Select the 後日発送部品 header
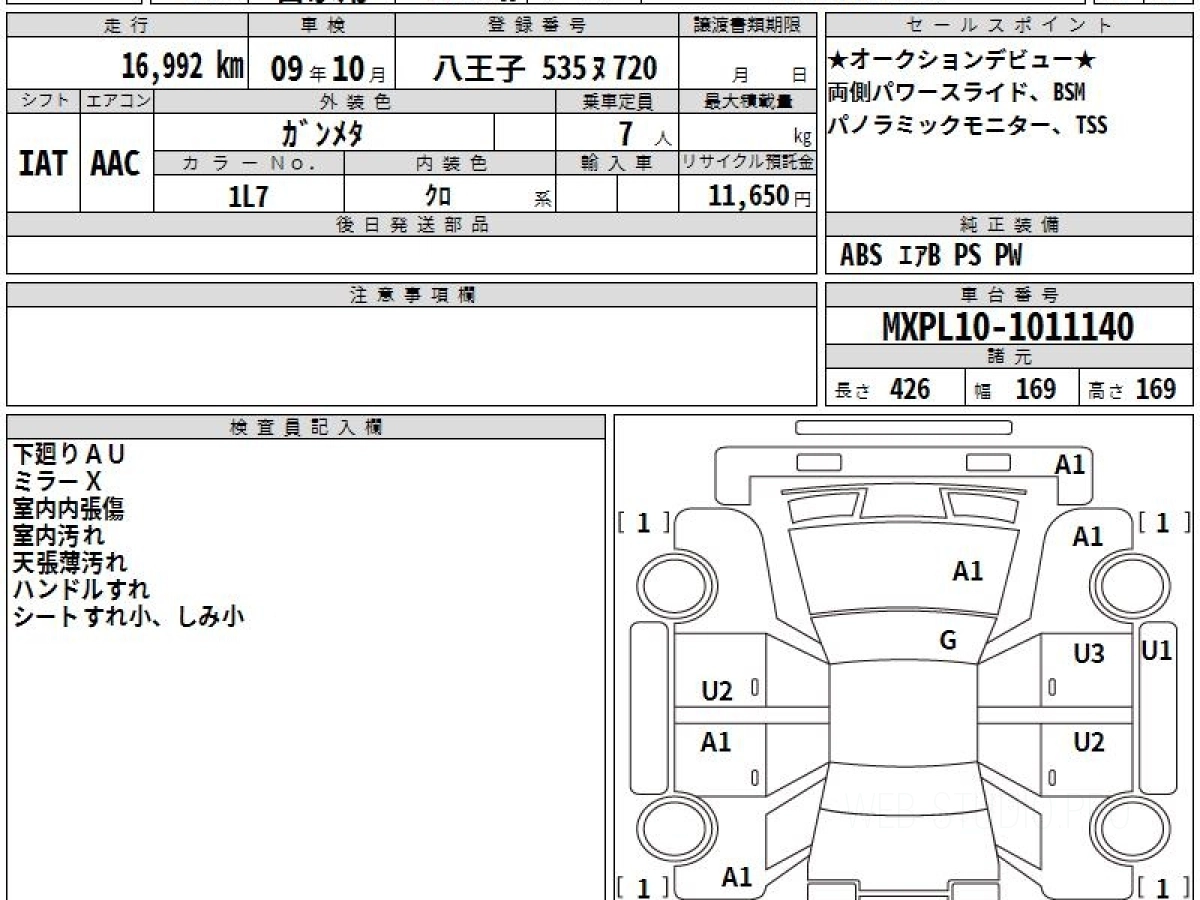 coord(412,225)
